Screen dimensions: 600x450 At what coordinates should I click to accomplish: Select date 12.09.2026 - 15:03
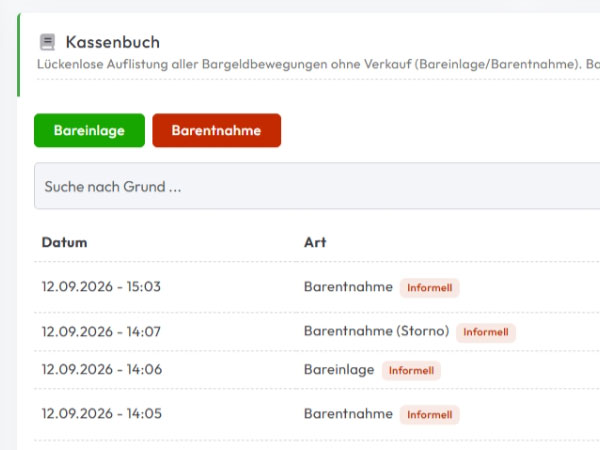coord(101,287)
